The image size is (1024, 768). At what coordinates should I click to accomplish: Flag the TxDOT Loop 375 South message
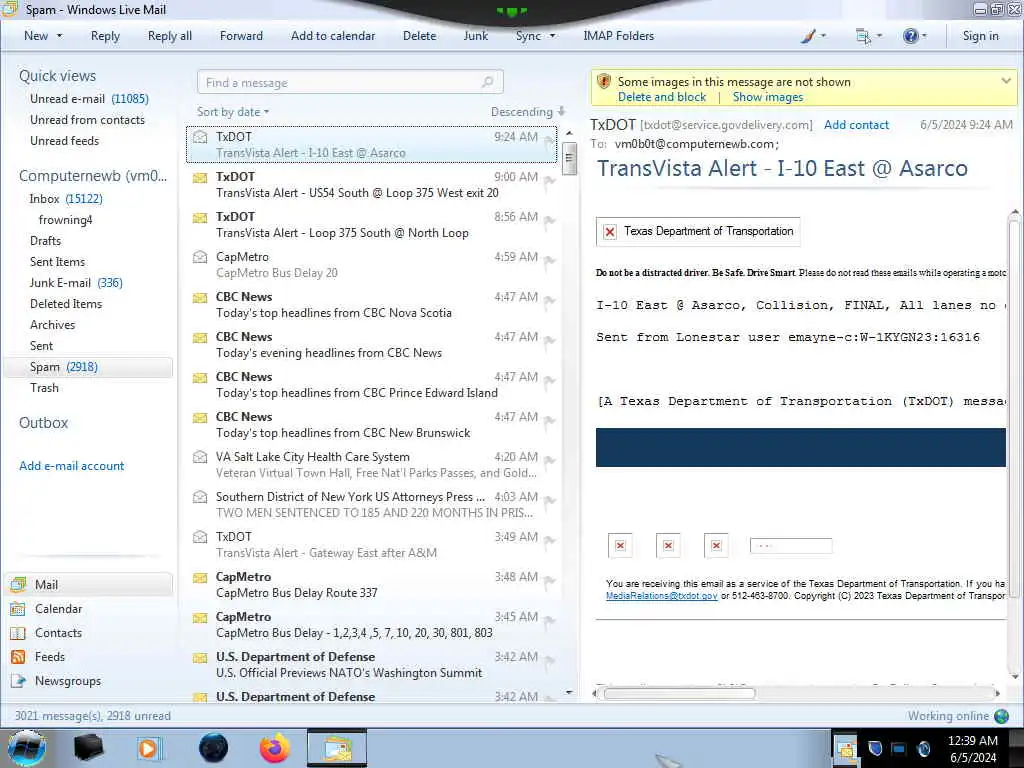pyautogui.click(x=549, y=221)
